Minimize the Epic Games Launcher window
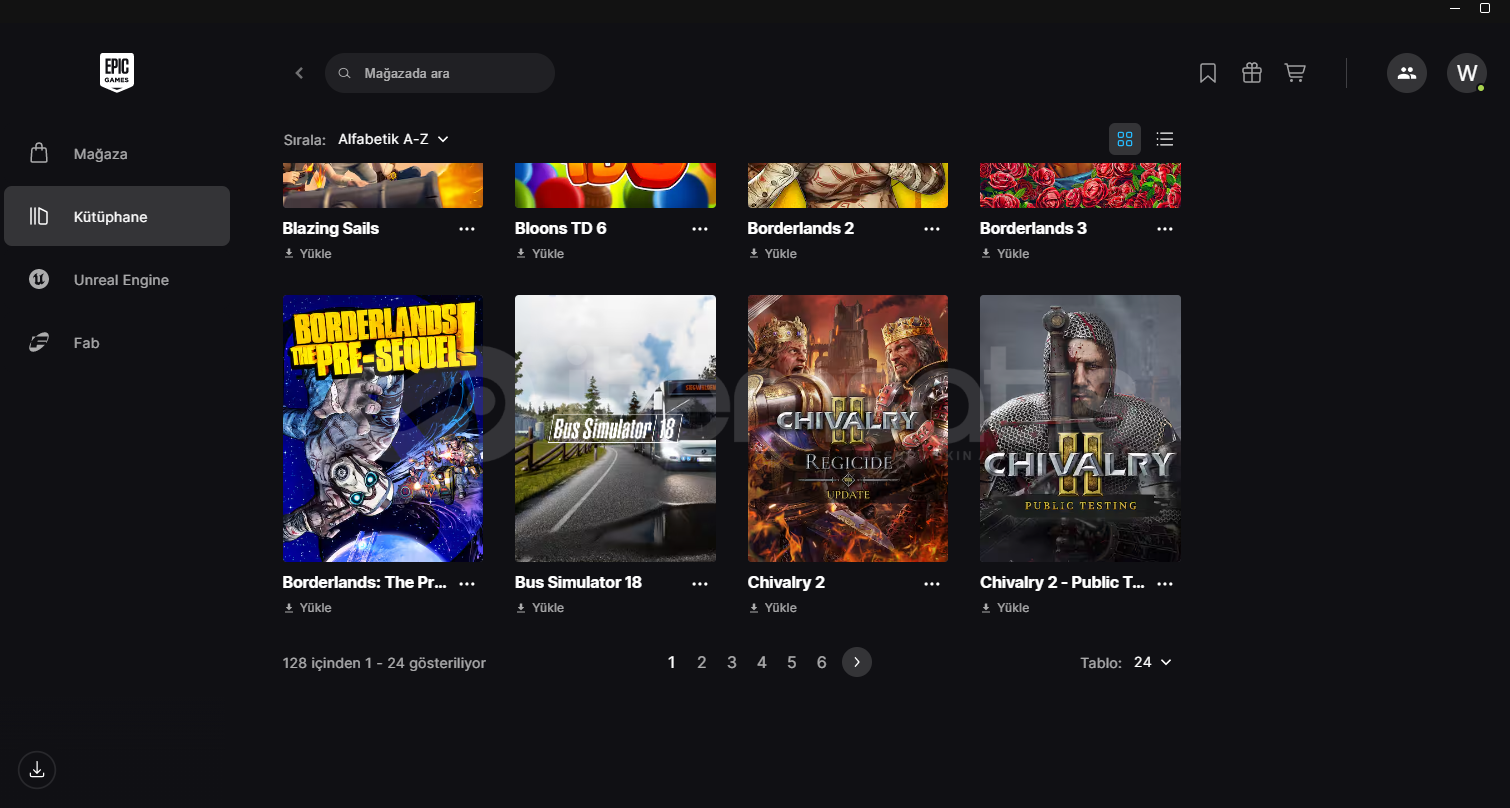 click(x=1456, y=8)
